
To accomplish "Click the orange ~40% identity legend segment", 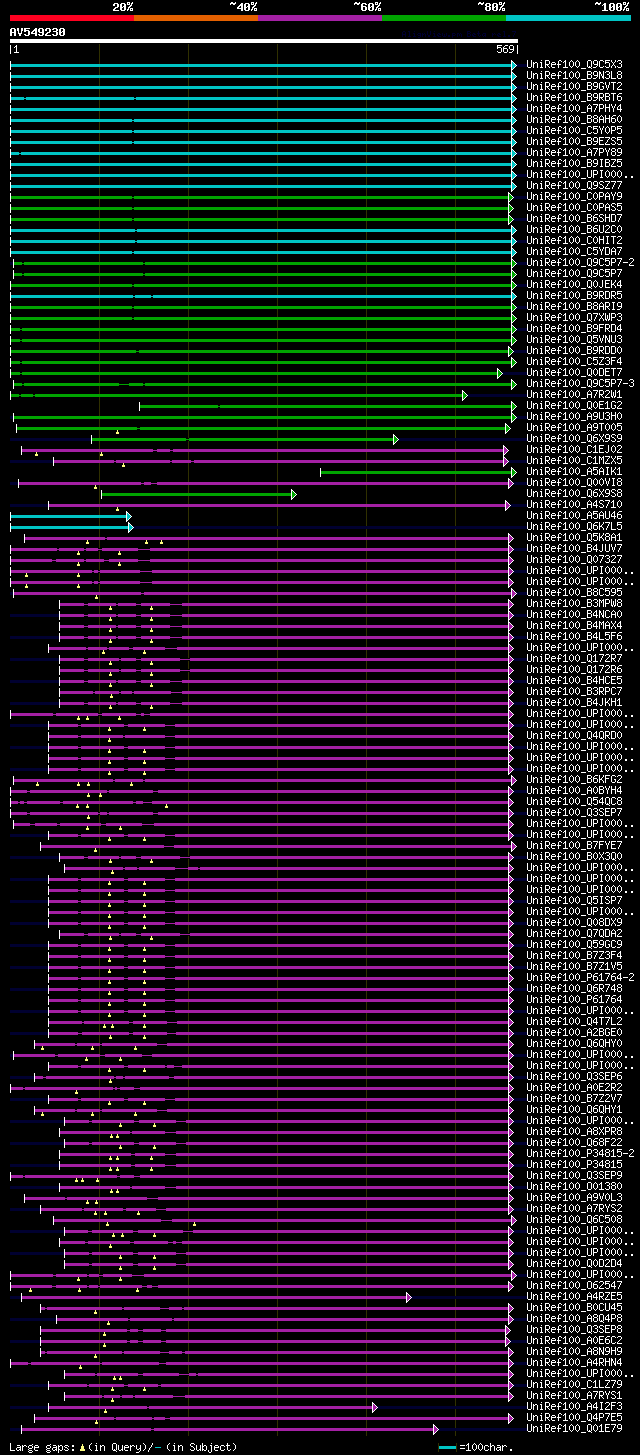I will [x=196, y=17].
